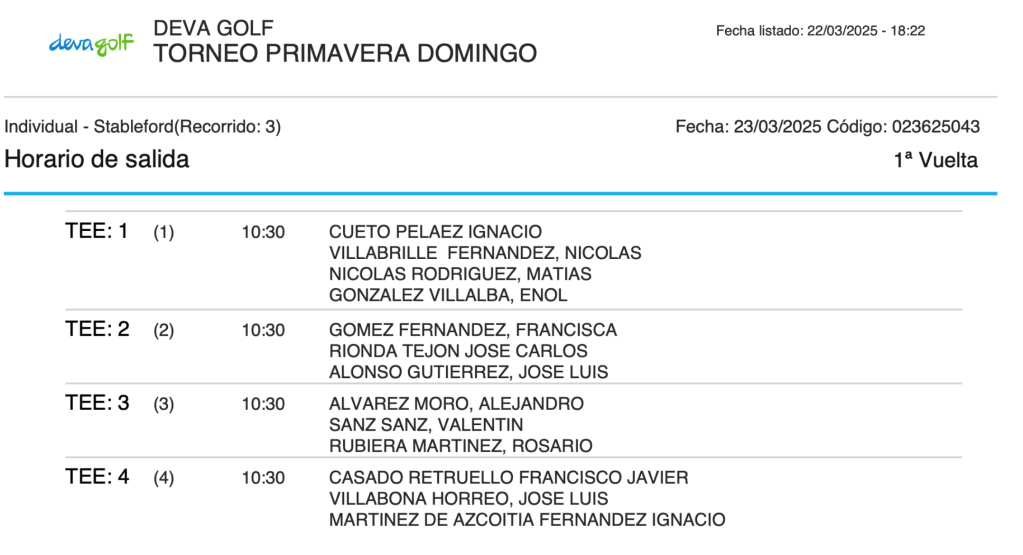1023x555 pixels.
Task: Click the TEE: 4 label
Action: [x=97, y=477]
